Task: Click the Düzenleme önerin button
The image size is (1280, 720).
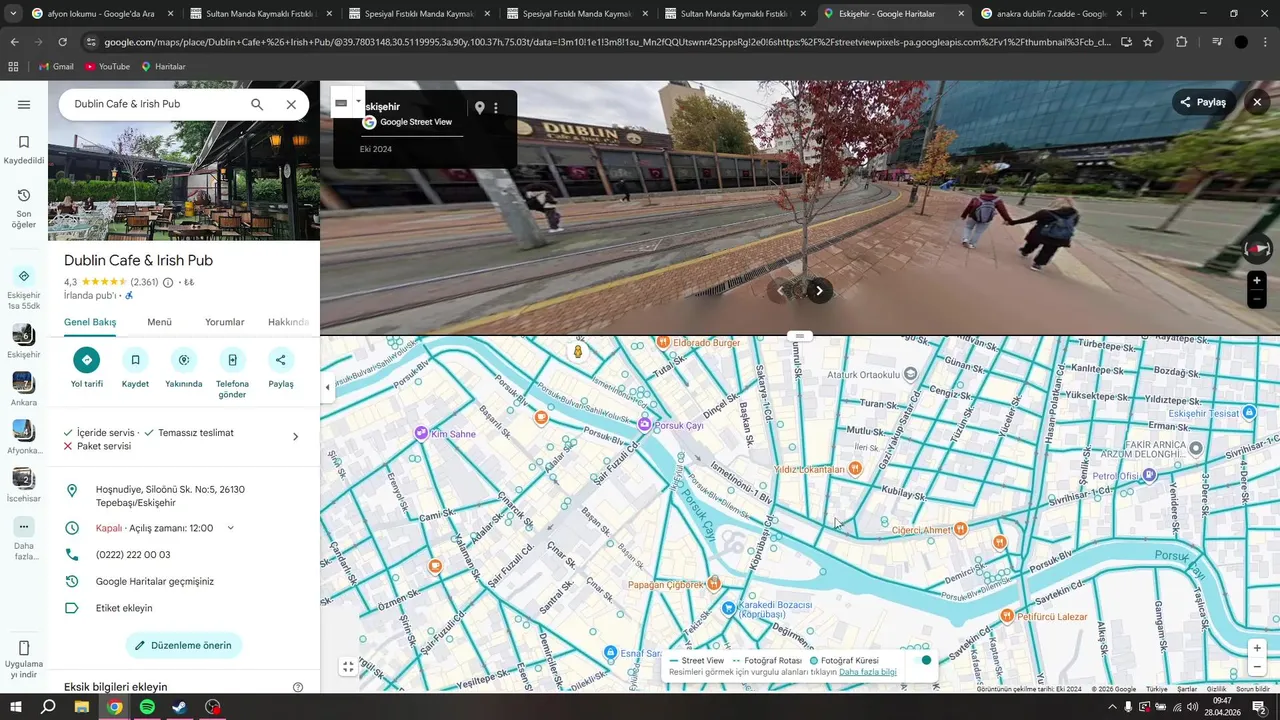Action: coord(184,645)
